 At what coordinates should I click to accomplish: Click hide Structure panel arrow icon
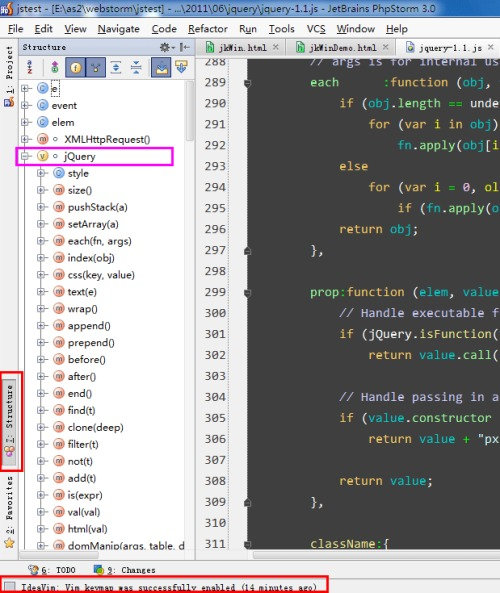(x=185, y=47)
